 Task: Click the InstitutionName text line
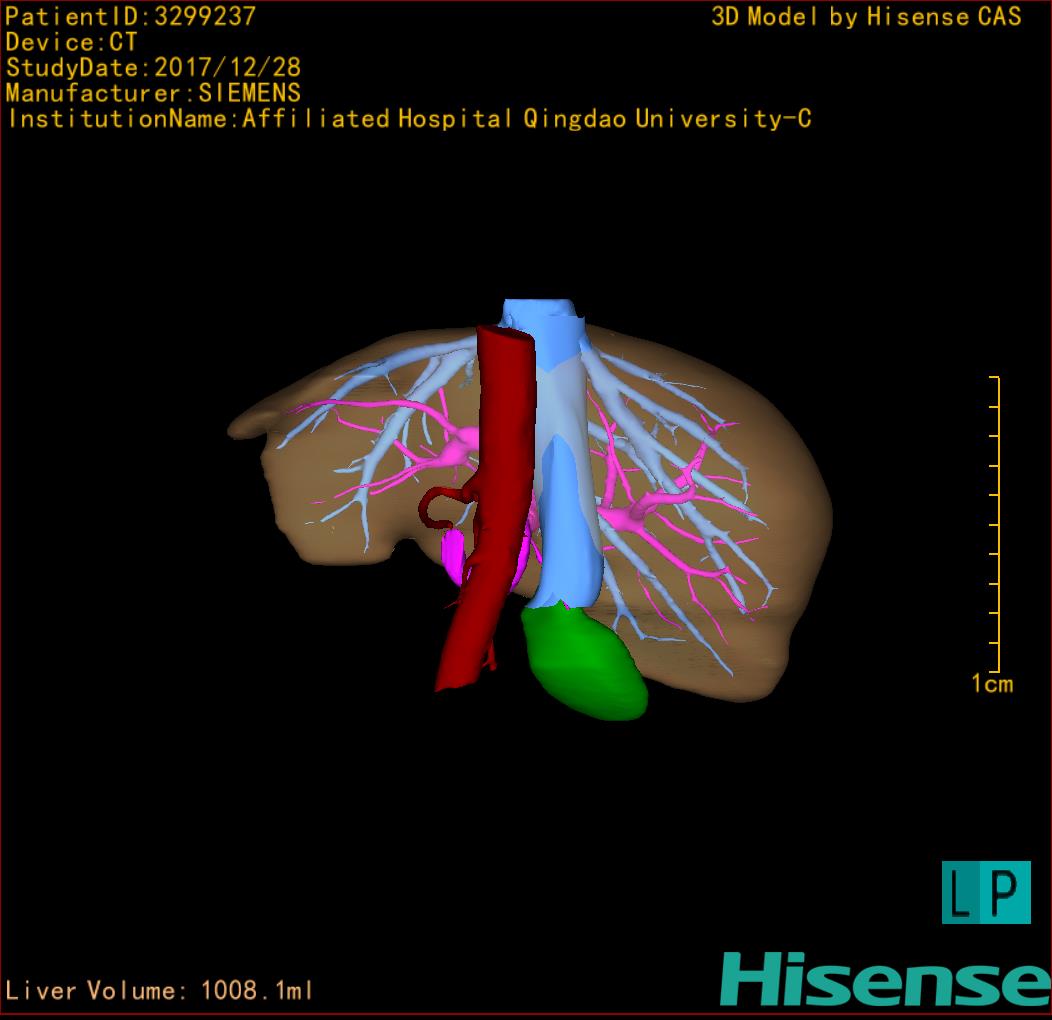(x=408, y=119)
